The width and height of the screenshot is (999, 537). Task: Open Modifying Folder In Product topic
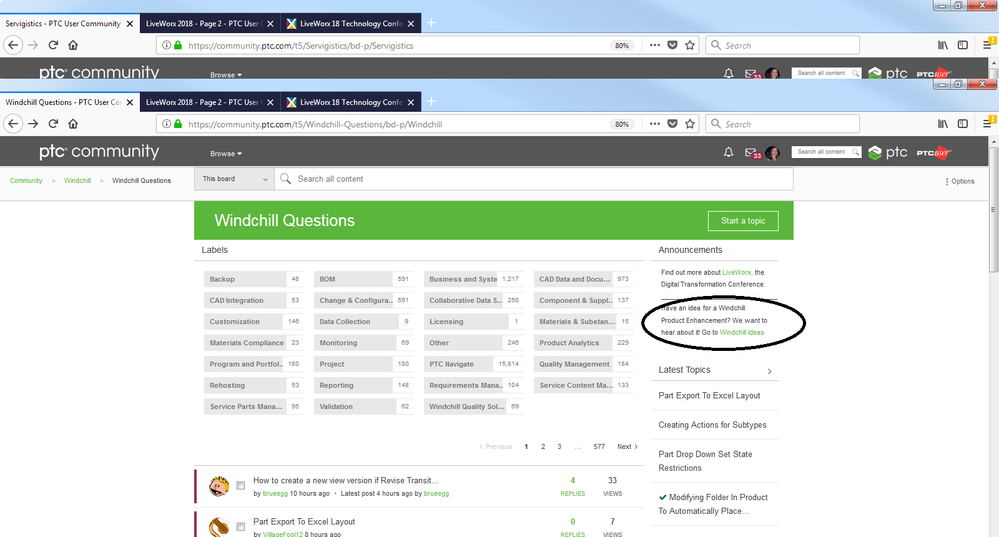(713, 504)
